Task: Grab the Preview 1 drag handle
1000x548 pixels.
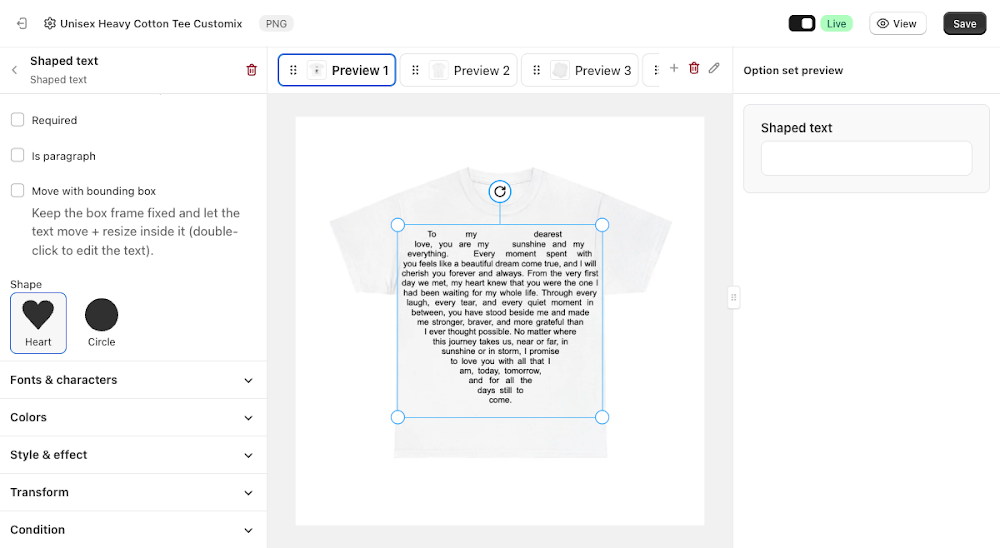Action: tap(293, 70)
